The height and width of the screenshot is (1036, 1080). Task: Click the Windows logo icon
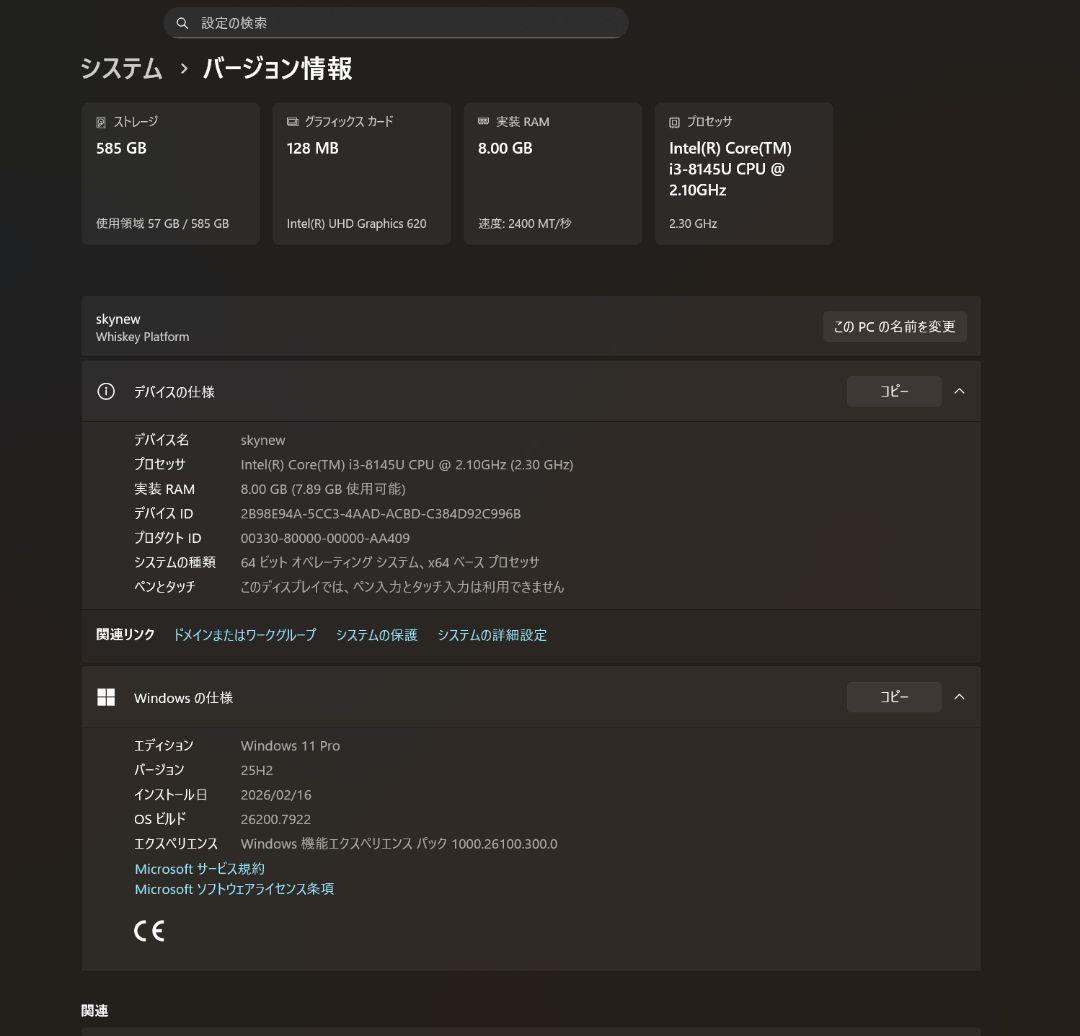(x=106, y=697)
